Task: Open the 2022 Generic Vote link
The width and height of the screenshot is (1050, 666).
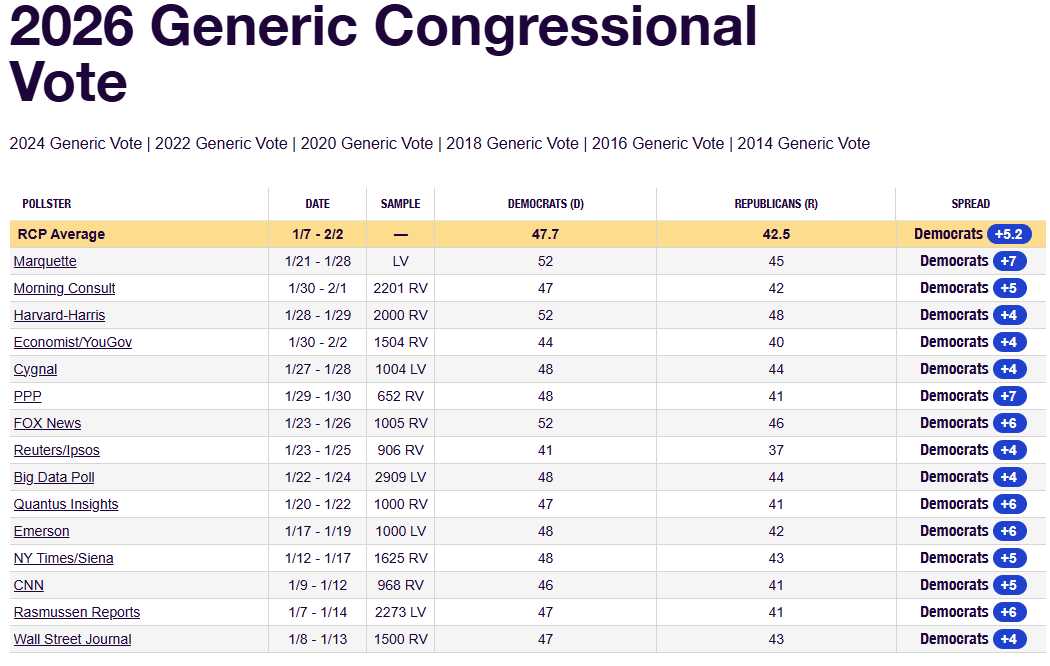Action: (x=222, y=143)
